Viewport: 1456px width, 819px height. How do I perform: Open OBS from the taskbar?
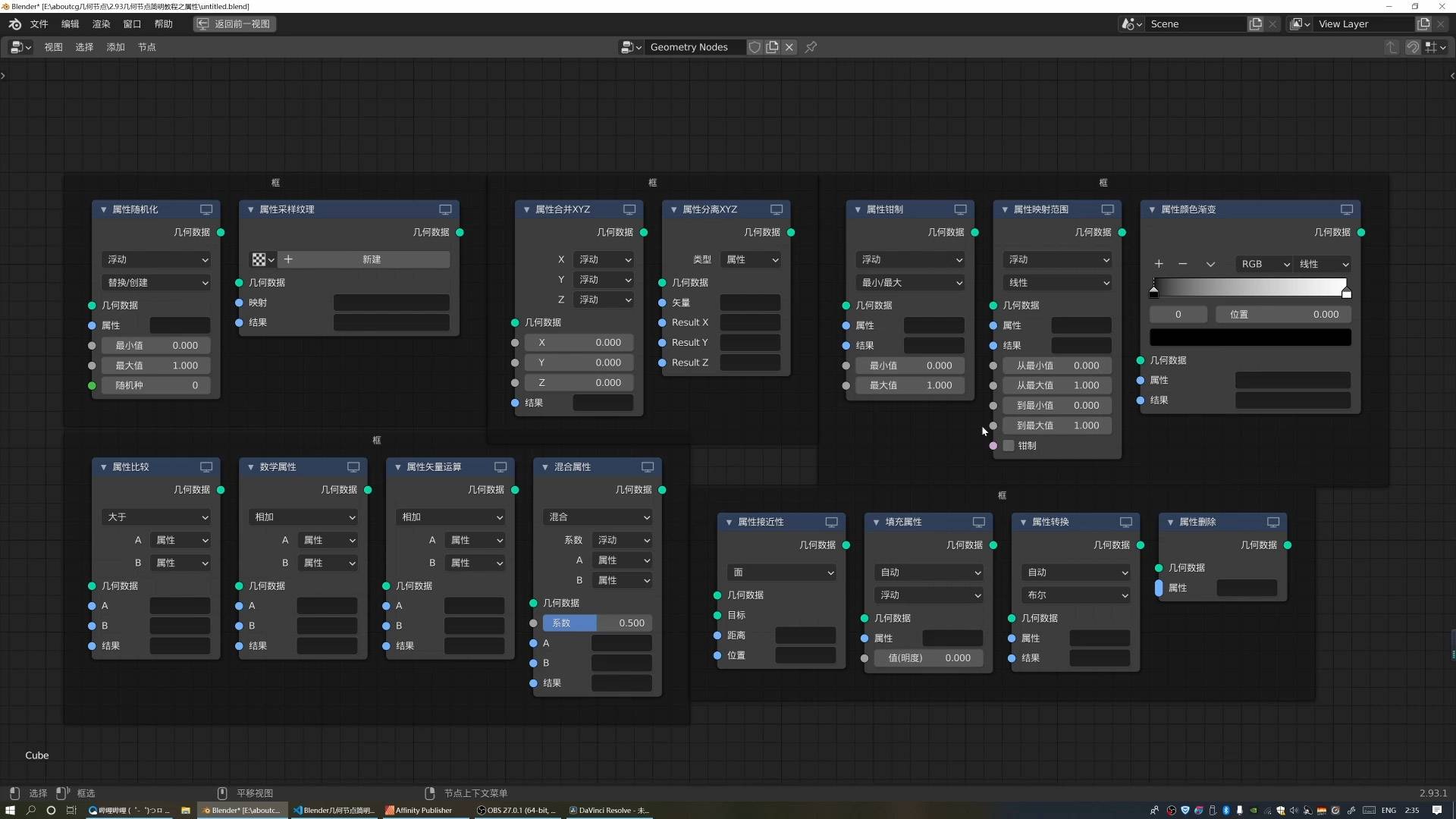pos(517,810)
